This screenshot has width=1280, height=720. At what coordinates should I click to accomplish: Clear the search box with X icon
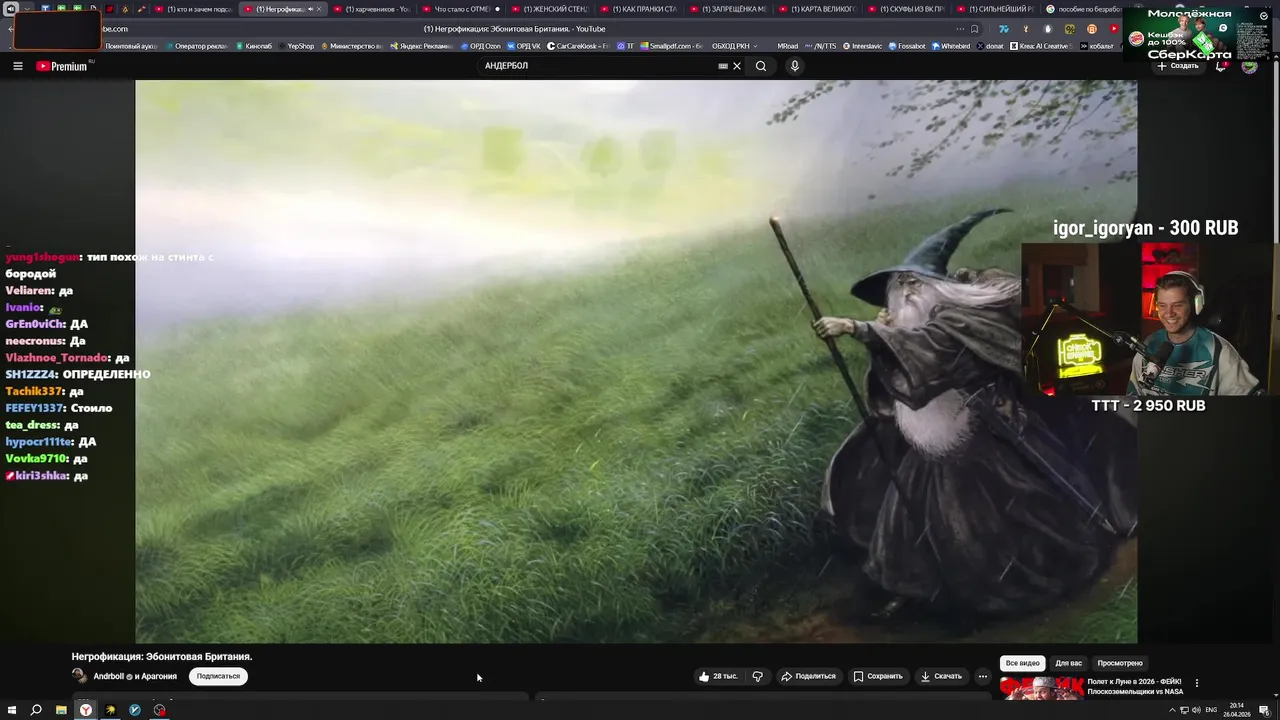click(x=737, y=66)
